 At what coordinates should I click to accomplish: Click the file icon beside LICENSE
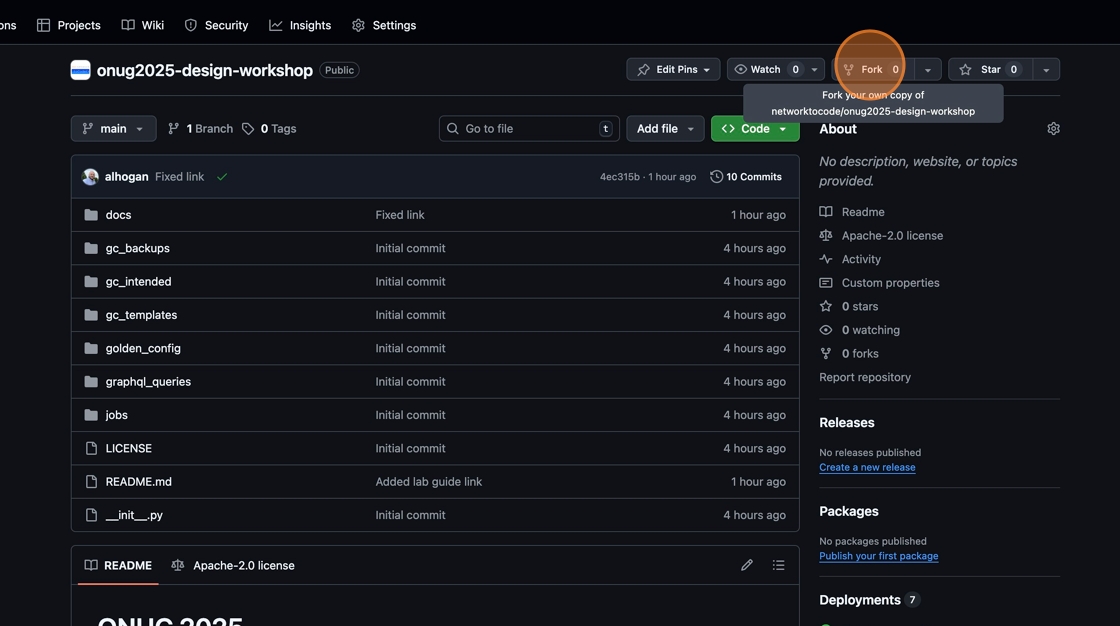91,448
